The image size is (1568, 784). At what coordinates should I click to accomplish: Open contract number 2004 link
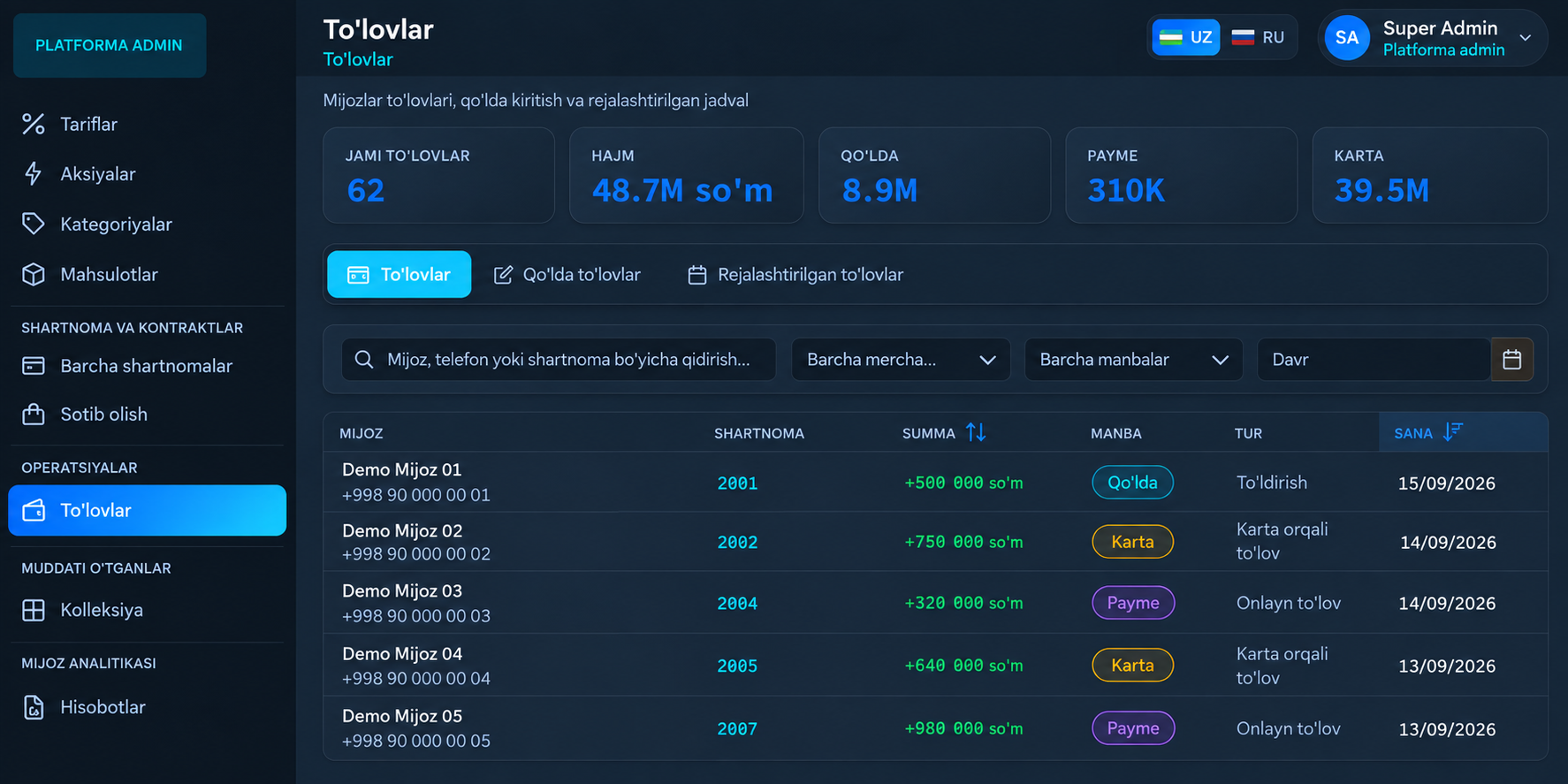pos(737,604)
